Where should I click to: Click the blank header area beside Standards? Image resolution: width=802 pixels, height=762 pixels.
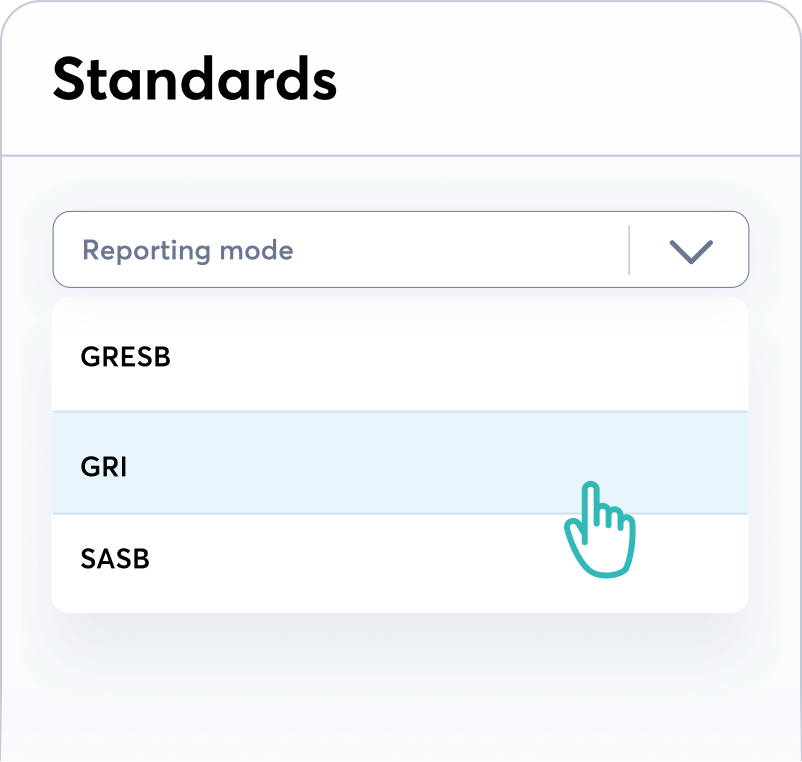[570, 80]
